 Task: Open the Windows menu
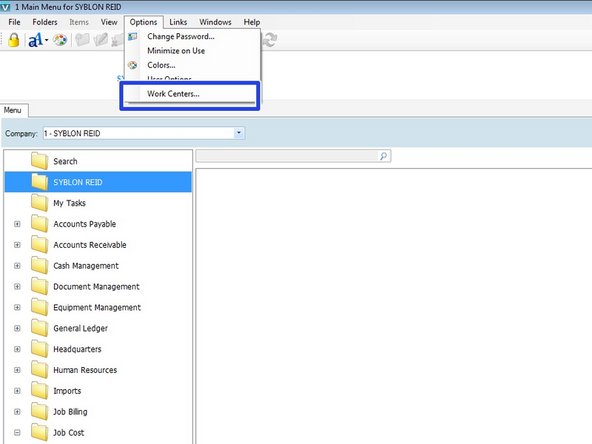pyautogui.click(x=215, y=22)
